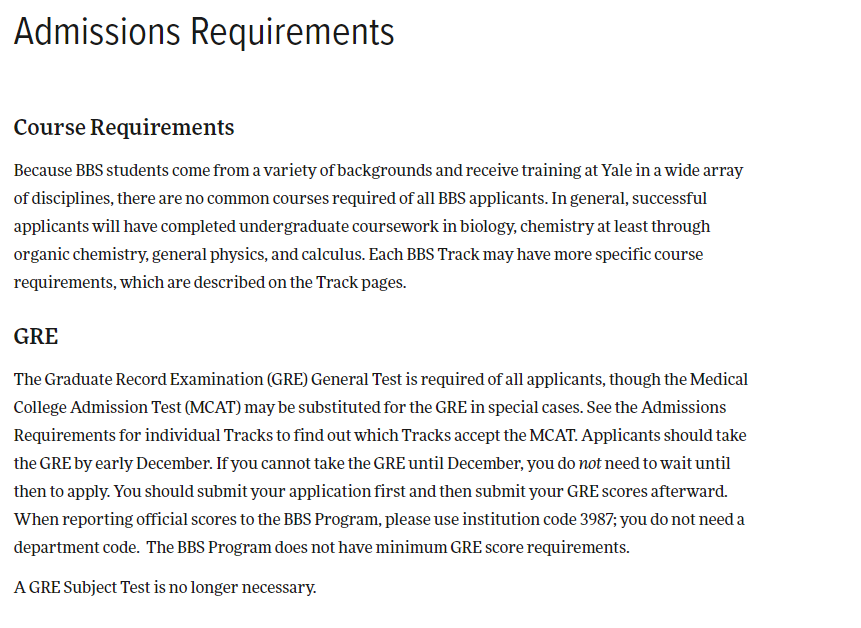Click the "A GRE Subject Test is no longer necessary" line
Image resolution: width=861 pixels, height=628 pixels.
(x=165, y=587)
